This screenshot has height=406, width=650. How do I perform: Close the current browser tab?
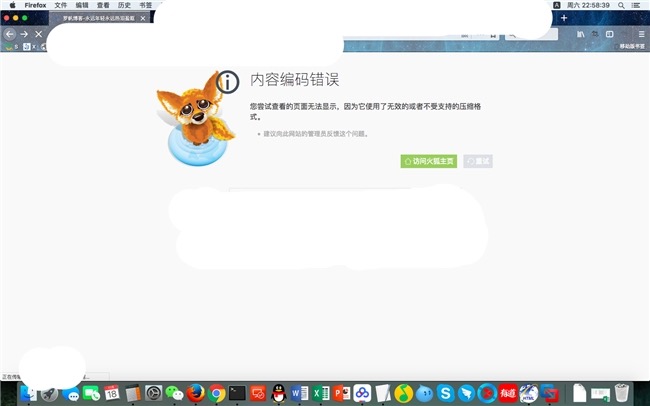point(143,18)
